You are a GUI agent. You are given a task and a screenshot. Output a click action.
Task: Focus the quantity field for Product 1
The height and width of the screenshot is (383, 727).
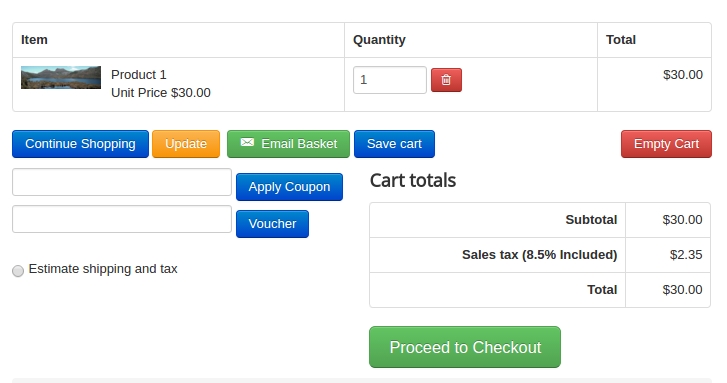(x=389, y=80)
